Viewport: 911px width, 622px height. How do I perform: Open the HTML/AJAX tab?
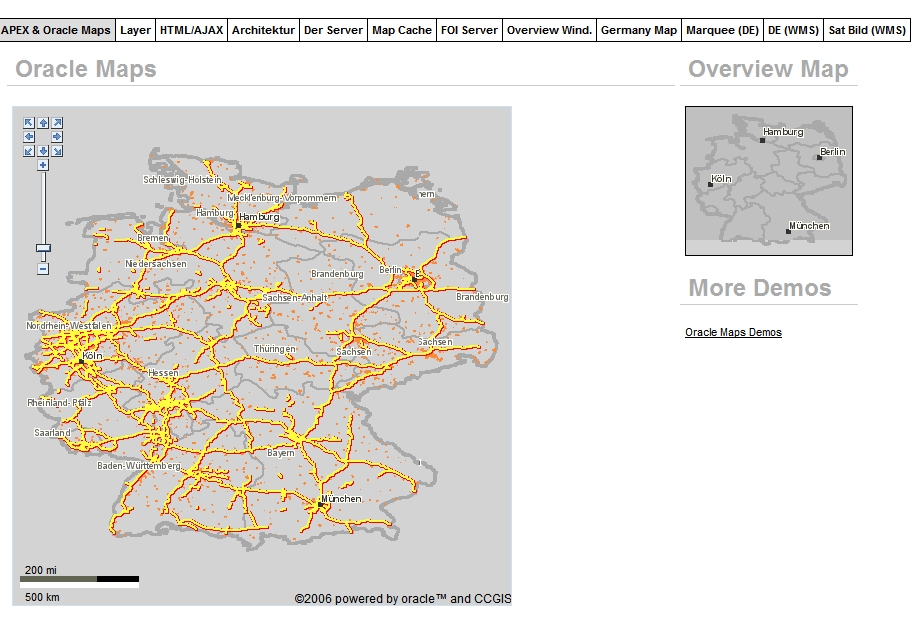pos(191,30)
